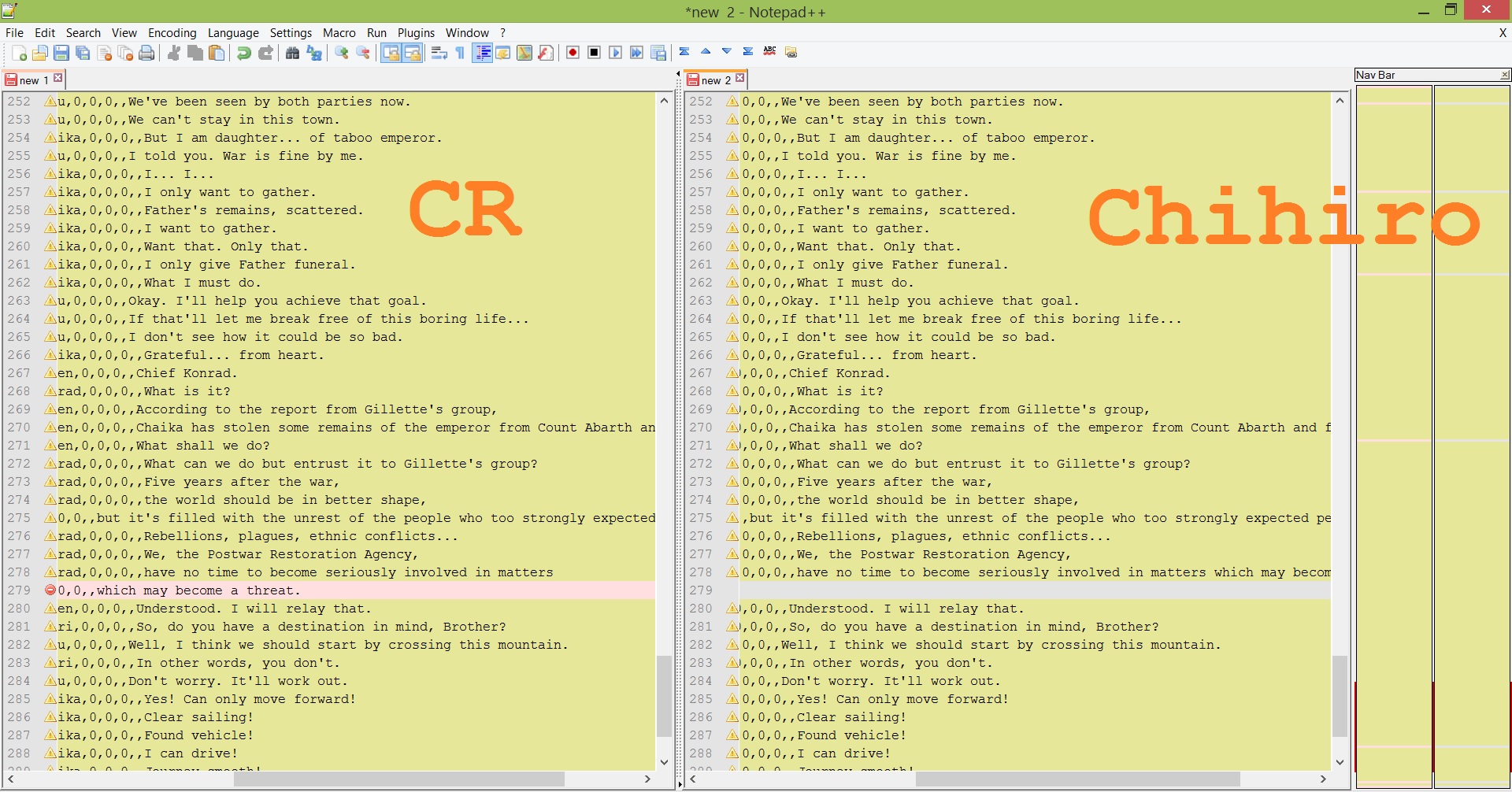Stop macro recording with the square icon
The height and width of the screenshot is (792, 1512).
point(595,53)
